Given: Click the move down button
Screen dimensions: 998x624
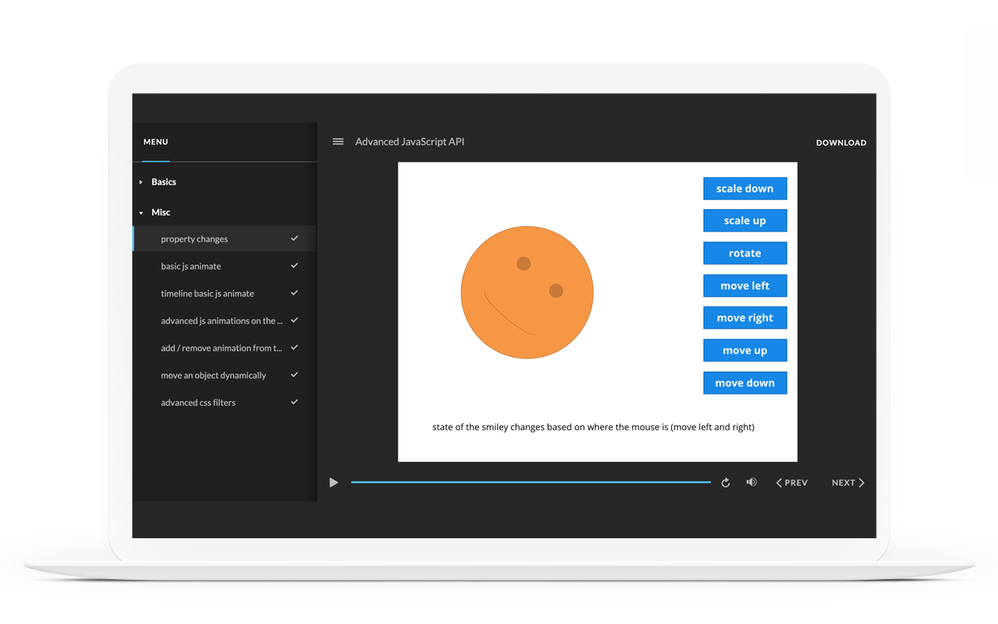Looking at the screenshot, I should (x=745, y=383).
